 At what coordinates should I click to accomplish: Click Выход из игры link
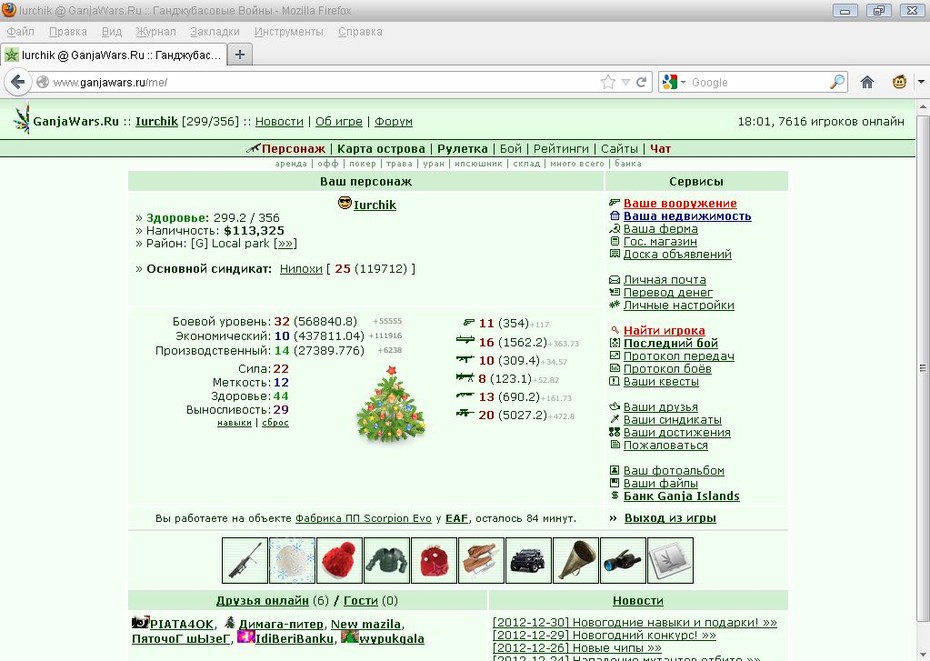click(670, 518)
